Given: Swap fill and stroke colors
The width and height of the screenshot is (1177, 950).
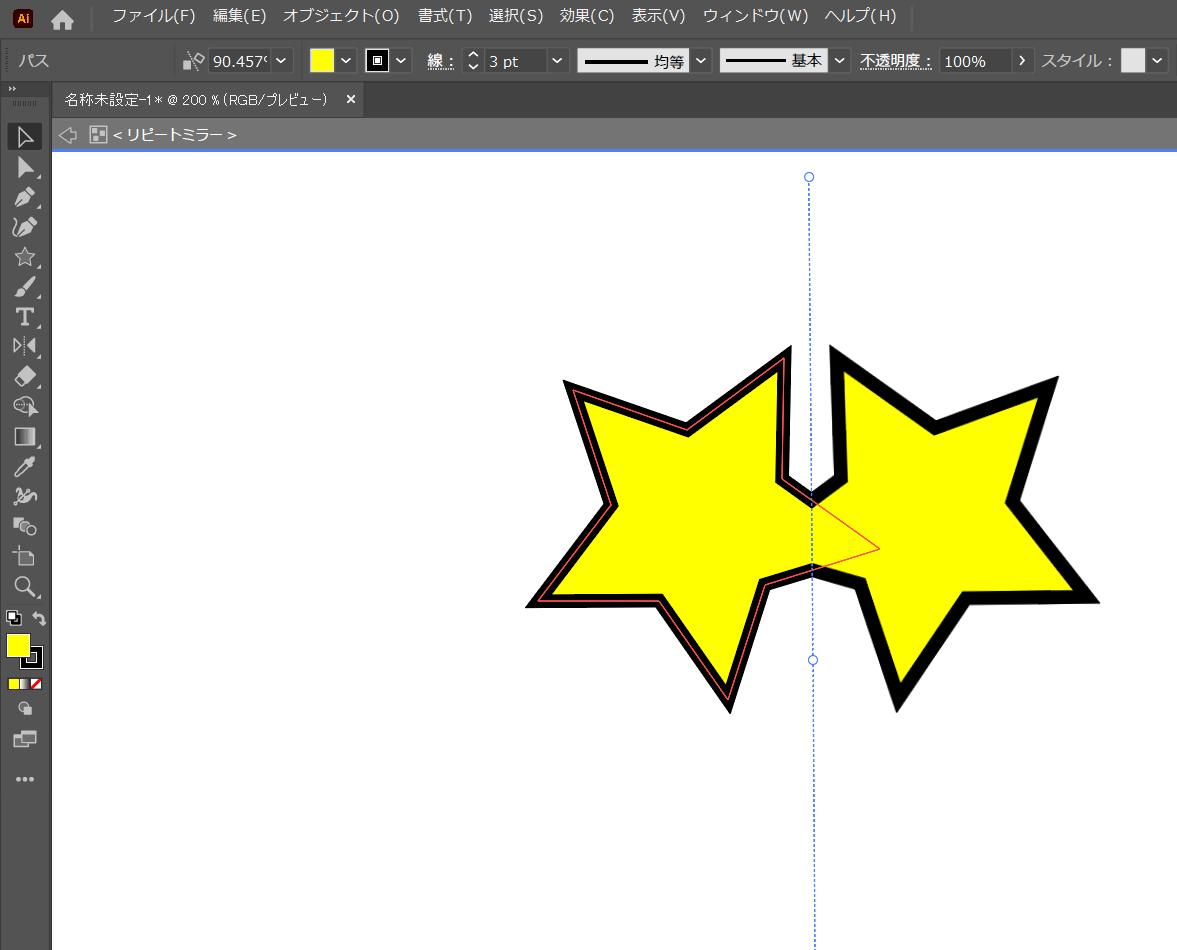Looking at the screenshot, I should [x=39, y=619].
